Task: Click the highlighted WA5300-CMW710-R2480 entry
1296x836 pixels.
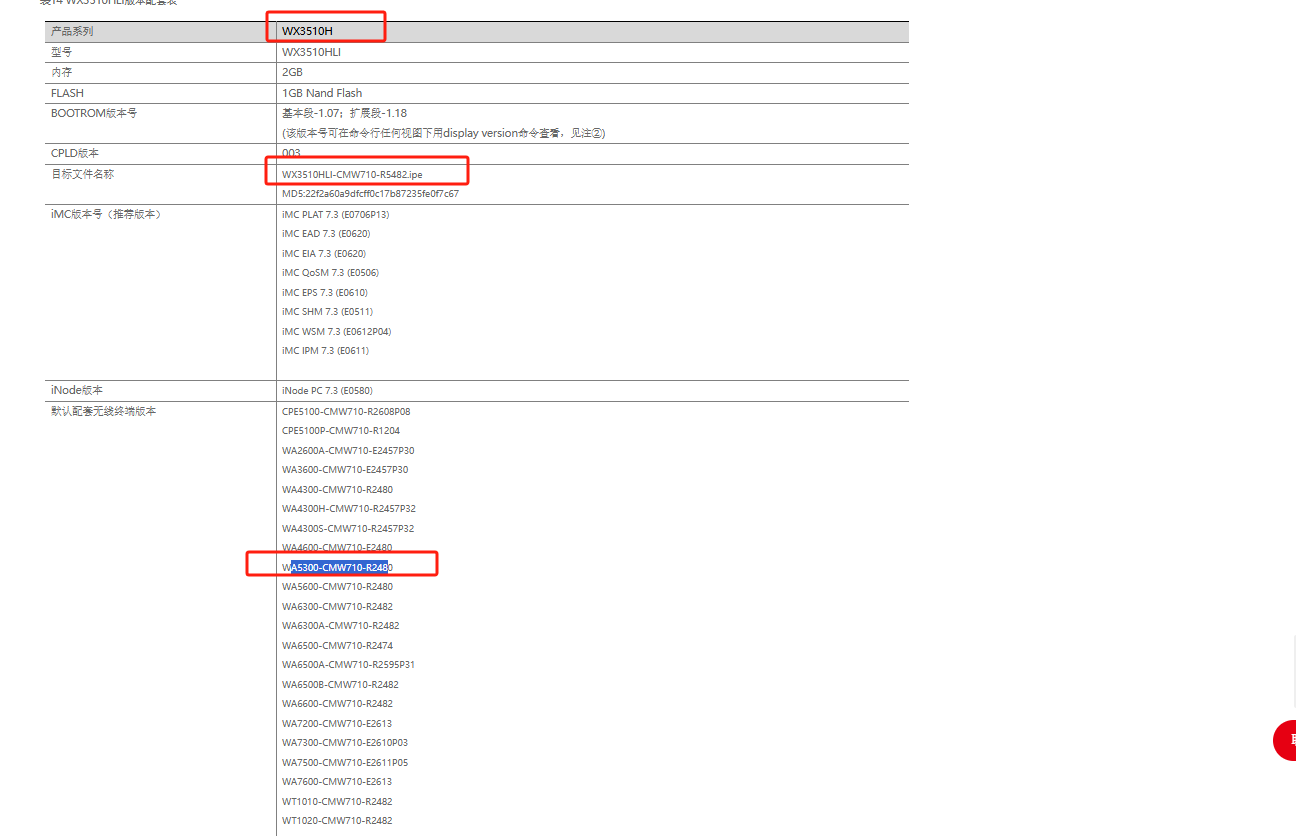Action: pyautogui.click(x=337, y=568)
